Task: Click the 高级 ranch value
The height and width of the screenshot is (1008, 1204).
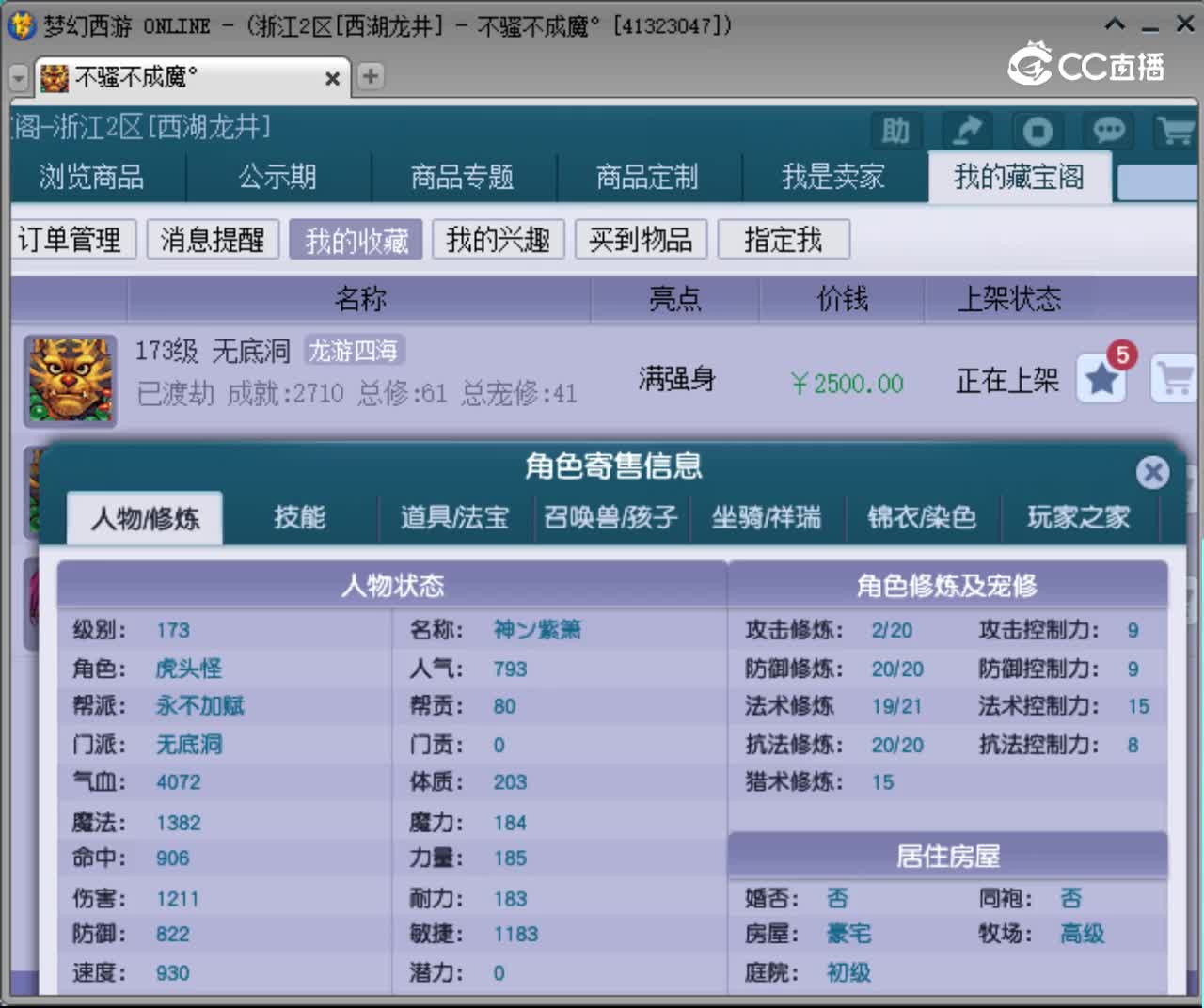Action: point(1082,934)
